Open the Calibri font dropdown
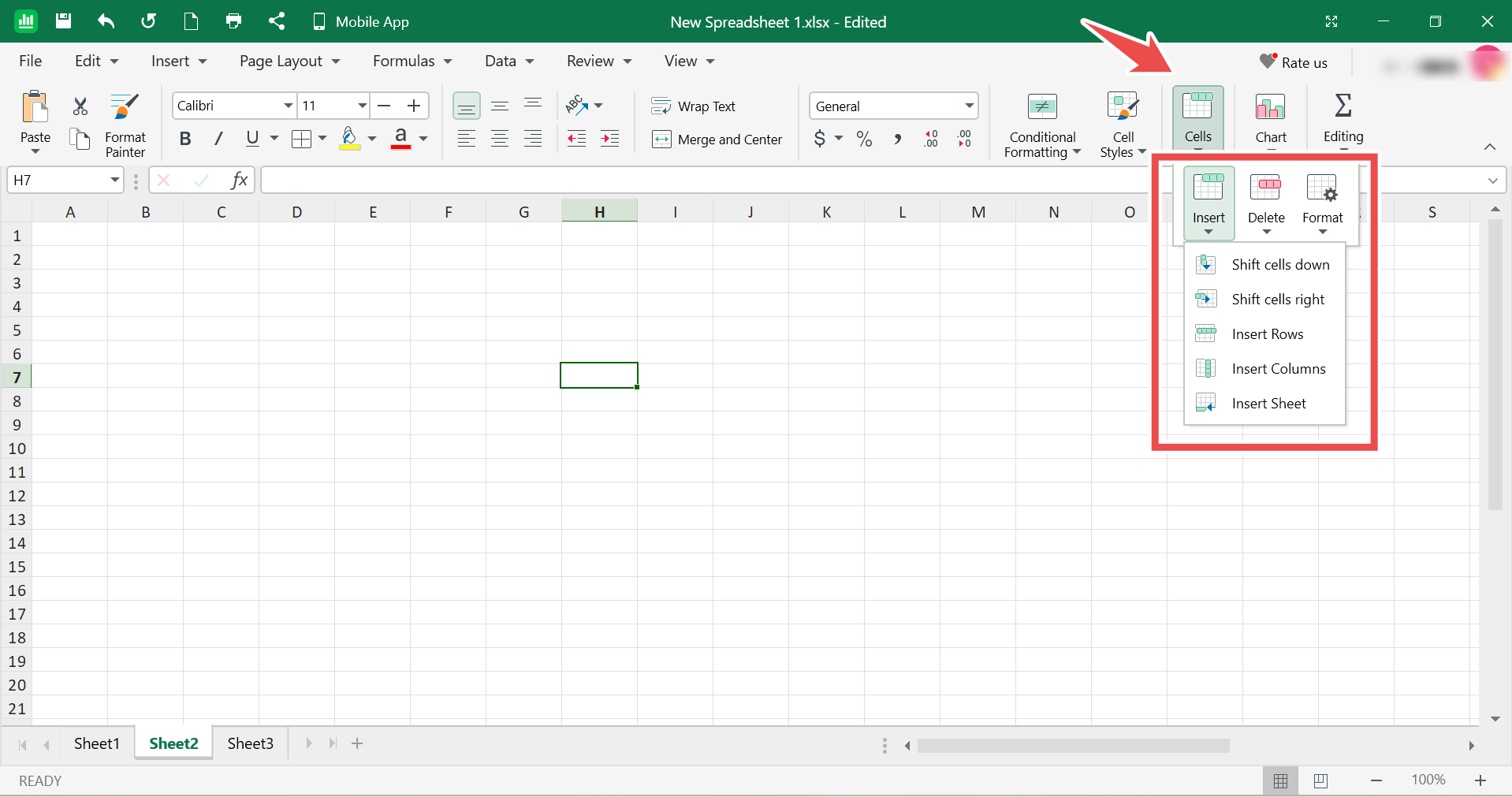This screenshot has width=1512, height=797. coord(287,106)
